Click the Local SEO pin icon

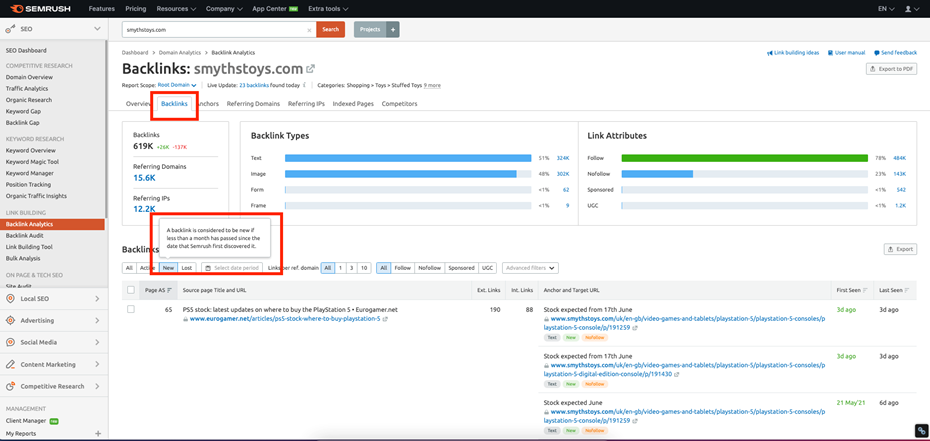coord(11,299)
